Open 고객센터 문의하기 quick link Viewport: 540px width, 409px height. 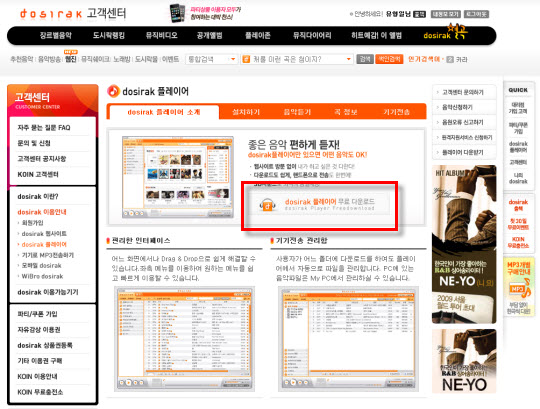pyautogui.click(x=463, y=92)
